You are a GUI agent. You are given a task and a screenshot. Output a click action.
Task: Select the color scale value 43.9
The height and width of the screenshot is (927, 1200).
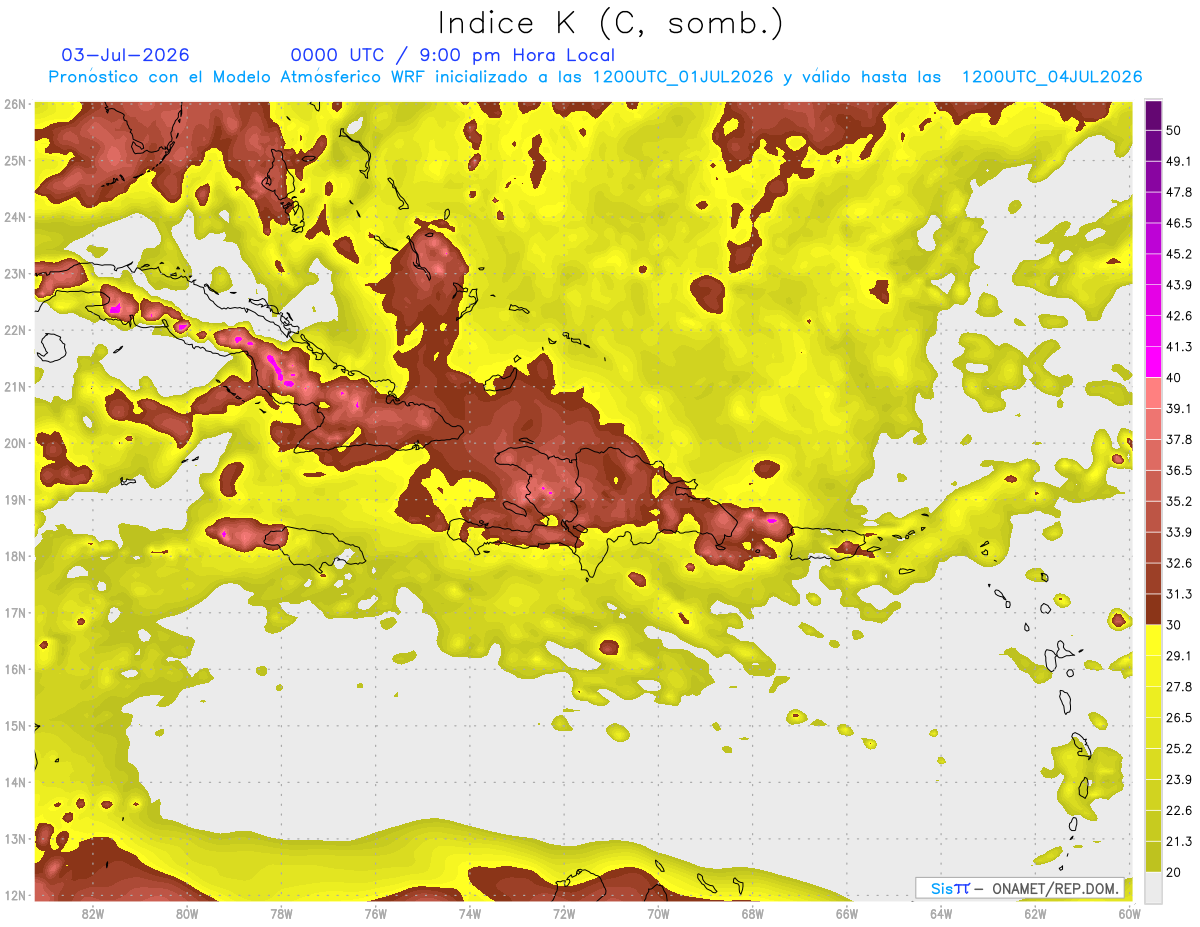[1179, 285]
